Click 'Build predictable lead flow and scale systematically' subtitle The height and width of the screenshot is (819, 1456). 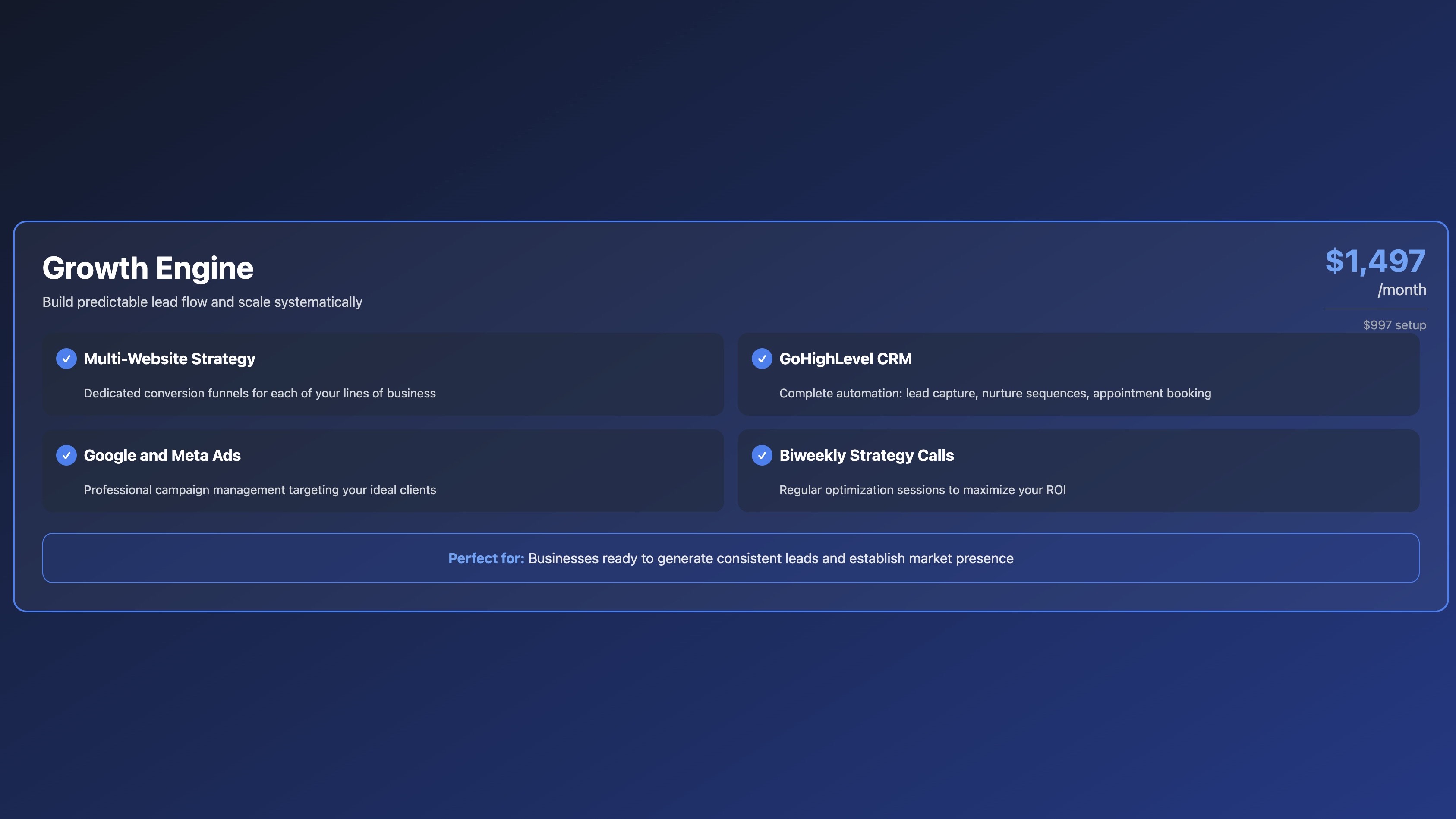(x=202, y=302)
